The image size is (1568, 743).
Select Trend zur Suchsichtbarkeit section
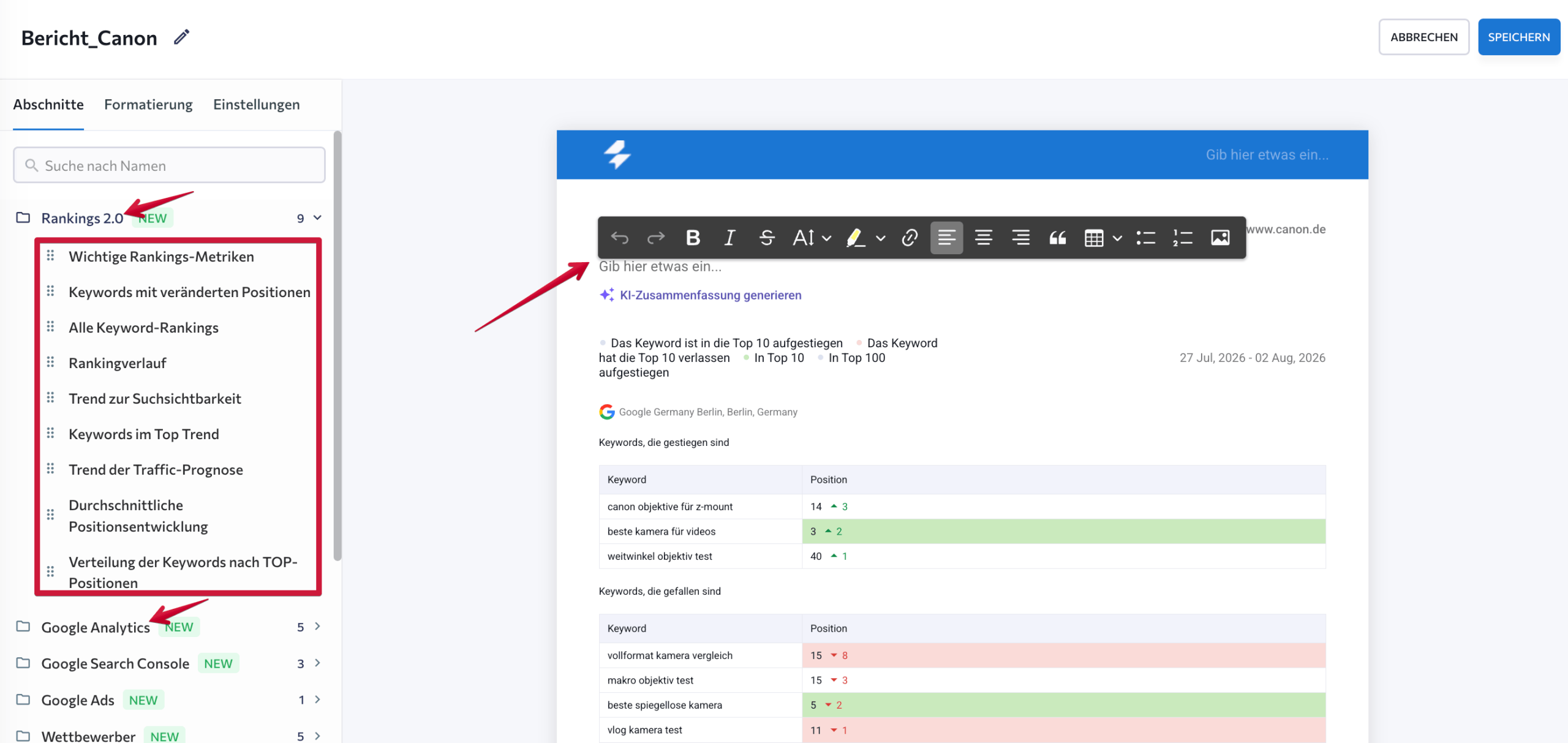pyautogui.click(x=155, y=398)
